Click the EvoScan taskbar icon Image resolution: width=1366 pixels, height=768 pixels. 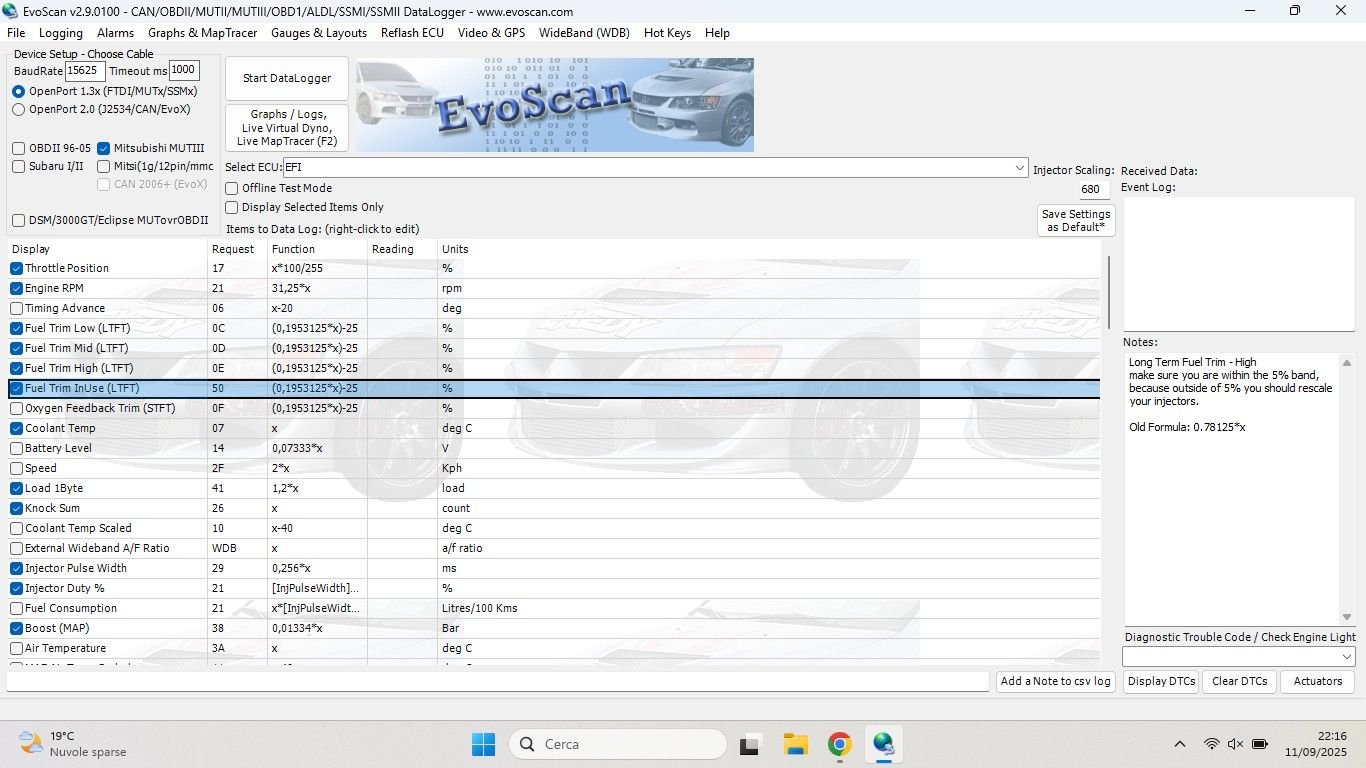point(883,744)
